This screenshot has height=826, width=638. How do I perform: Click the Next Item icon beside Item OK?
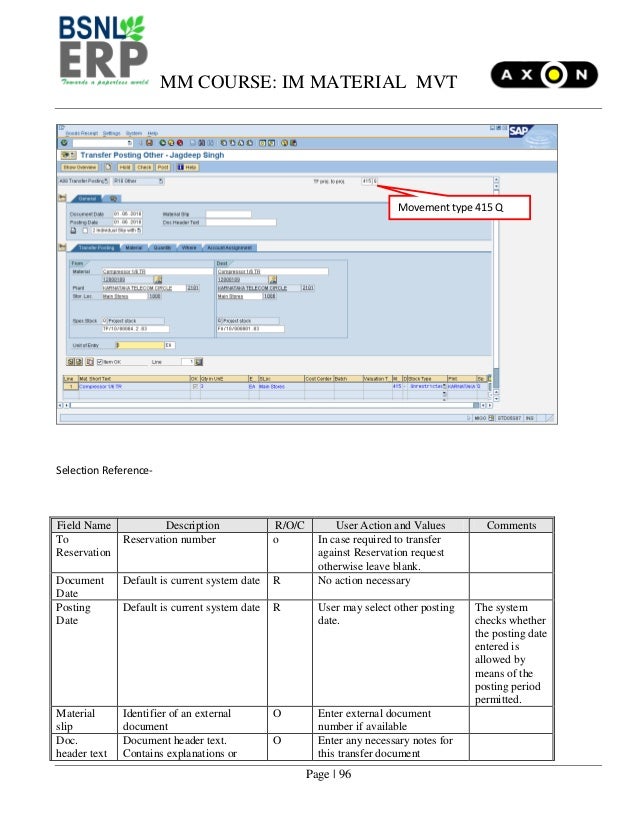[x=79, y=362]
